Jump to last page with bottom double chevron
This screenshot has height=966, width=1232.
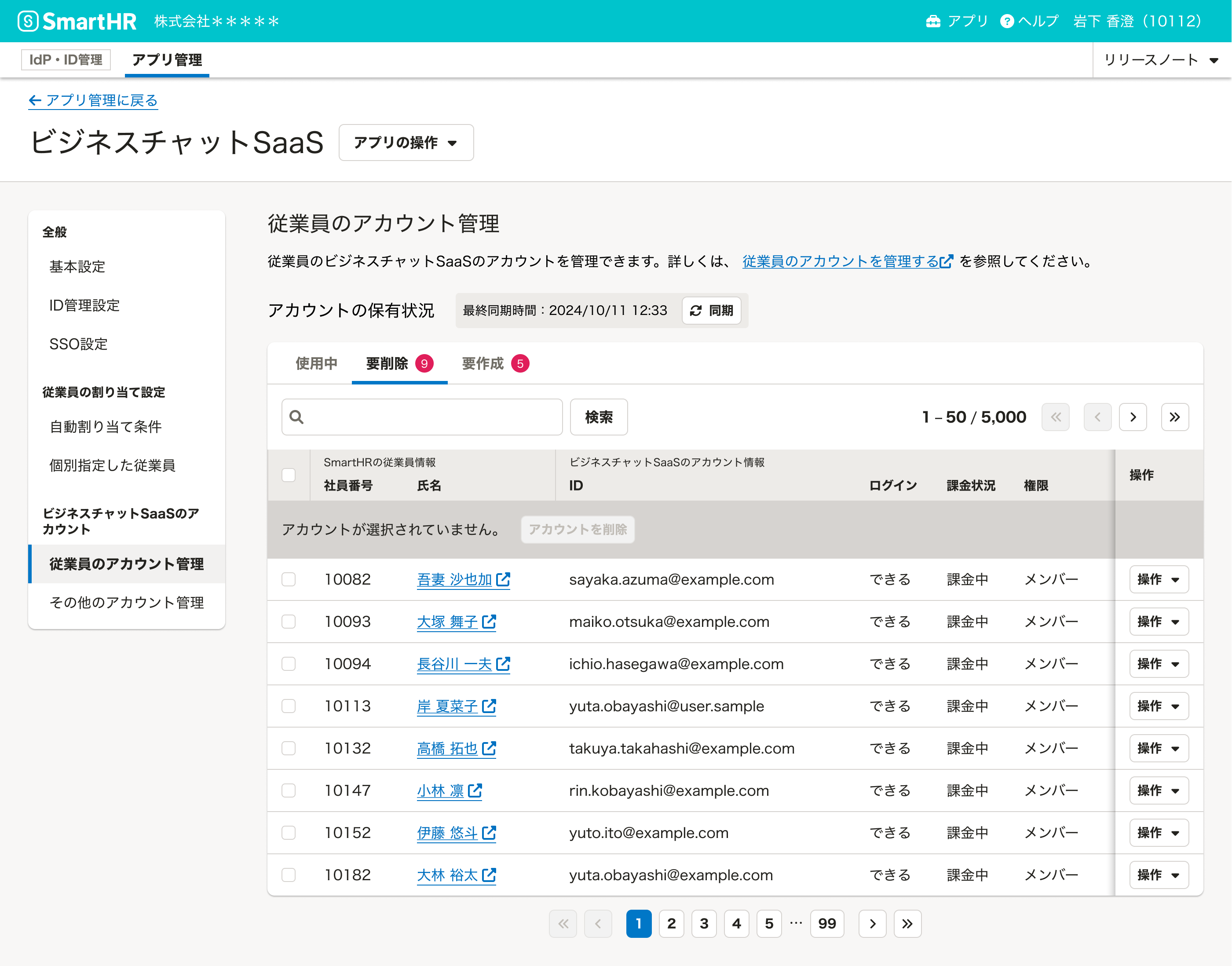tap(907, 924)
